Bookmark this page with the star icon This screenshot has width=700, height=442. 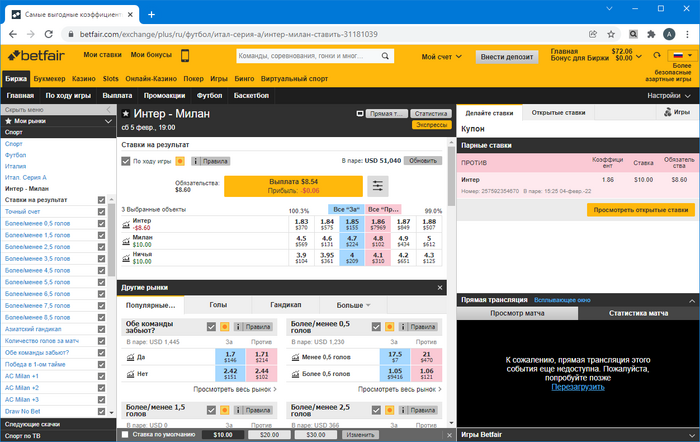click(611, 34)
